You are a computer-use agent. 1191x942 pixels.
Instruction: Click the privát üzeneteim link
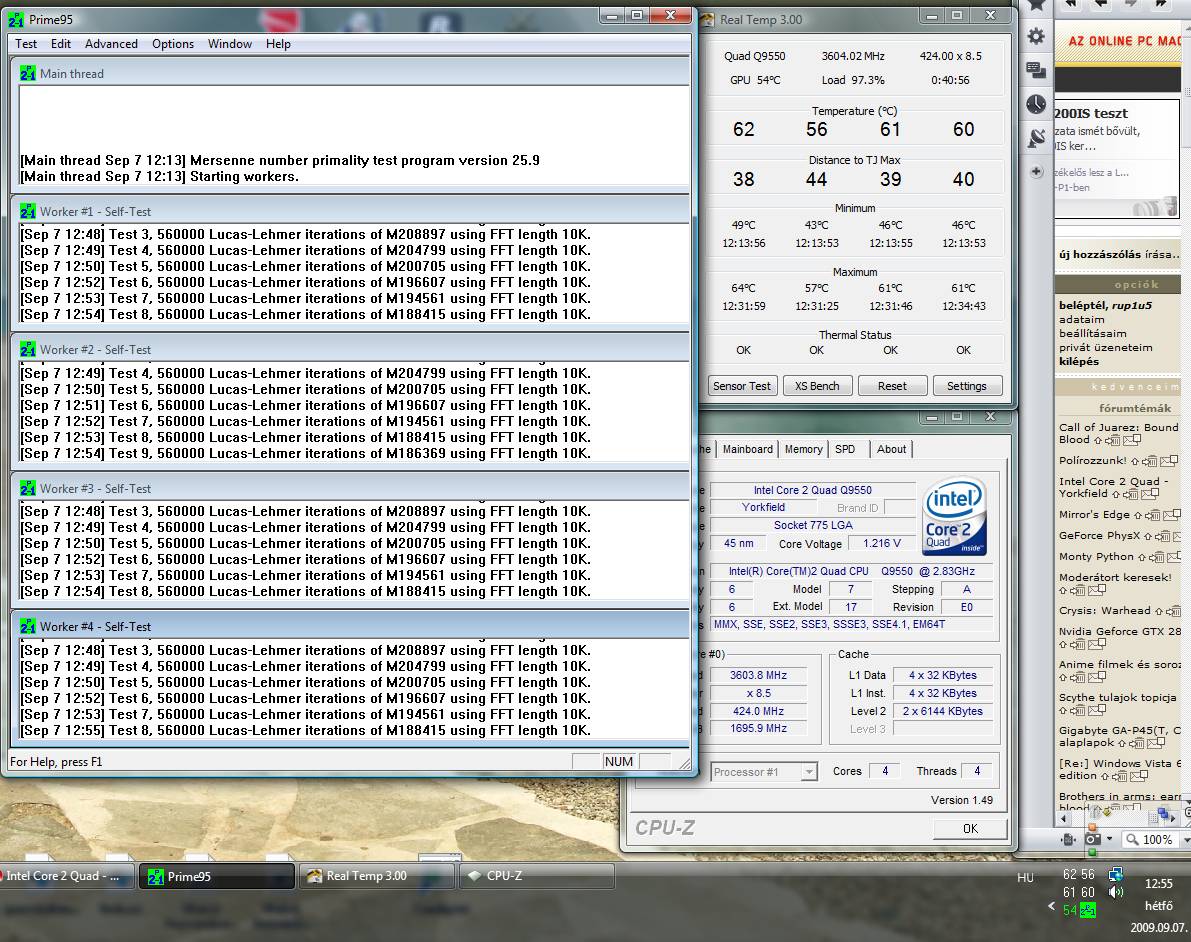[1105, 348]
